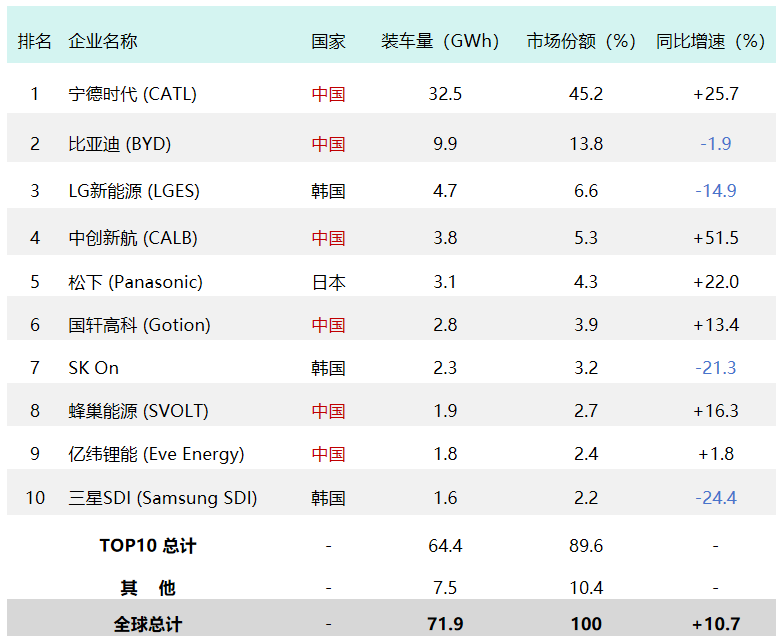This screenshot has height=640, width=784.
Task: Select the 装车量（GWh）column header
Action: 440,41
